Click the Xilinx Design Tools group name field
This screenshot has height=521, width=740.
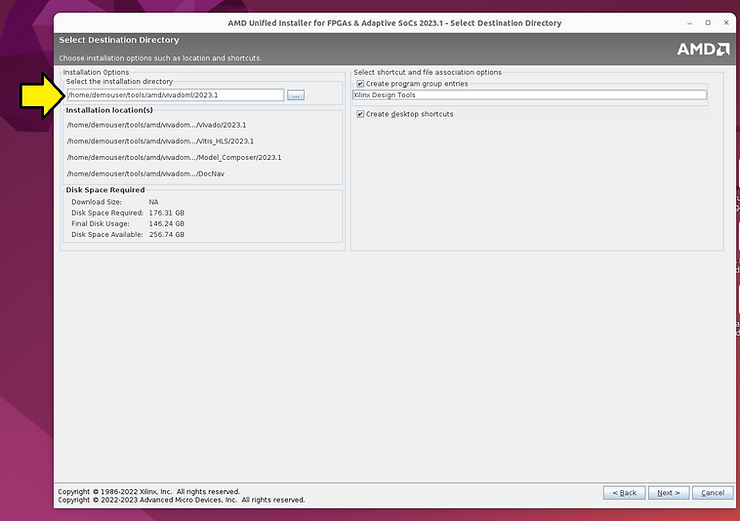coord(530,95)
